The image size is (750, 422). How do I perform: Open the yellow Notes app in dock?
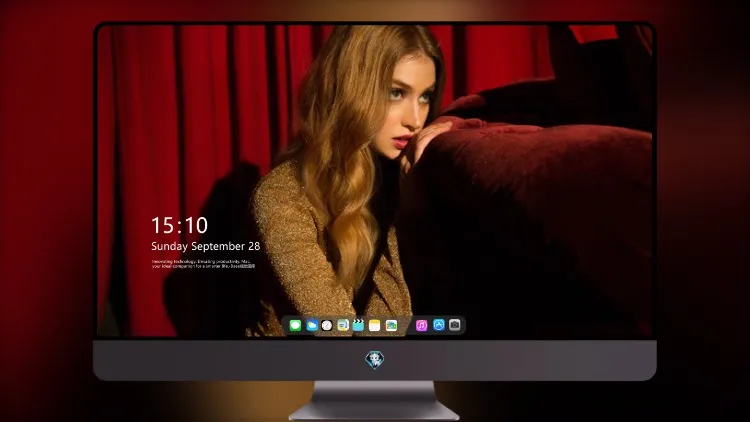click(x=375, y=325)
